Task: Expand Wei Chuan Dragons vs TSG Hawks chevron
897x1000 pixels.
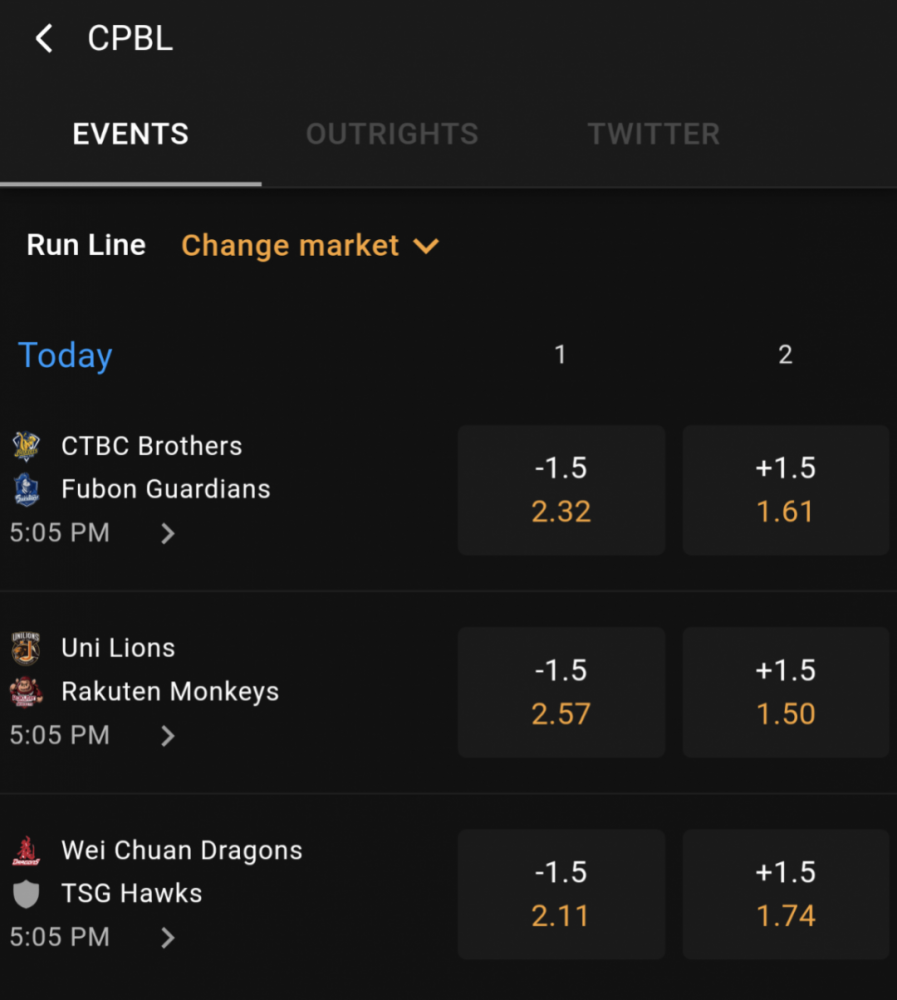Action: pyautogui.click(x=168, y=938)
